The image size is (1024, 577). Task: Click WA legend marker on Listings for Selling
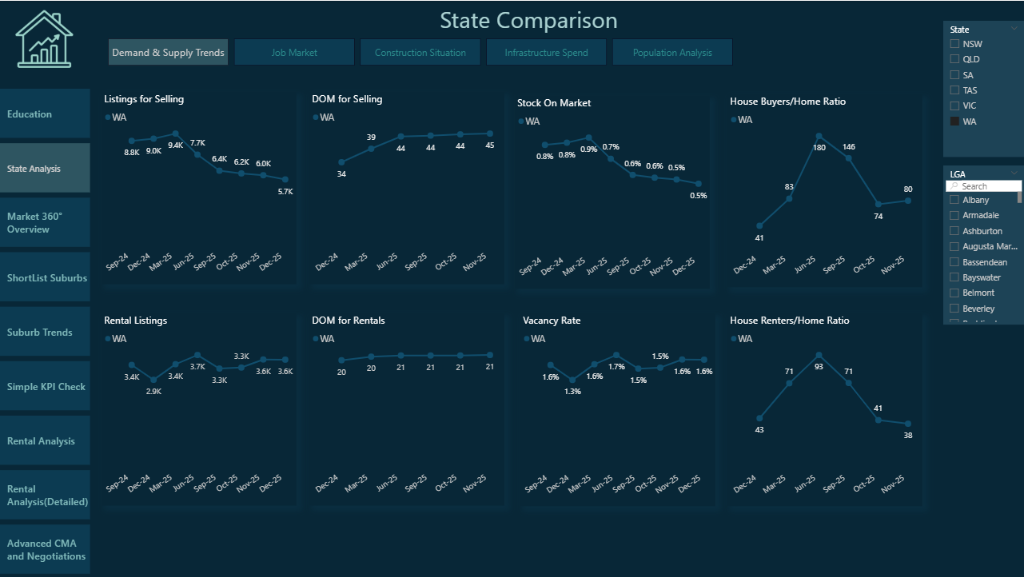pos(110,117)
